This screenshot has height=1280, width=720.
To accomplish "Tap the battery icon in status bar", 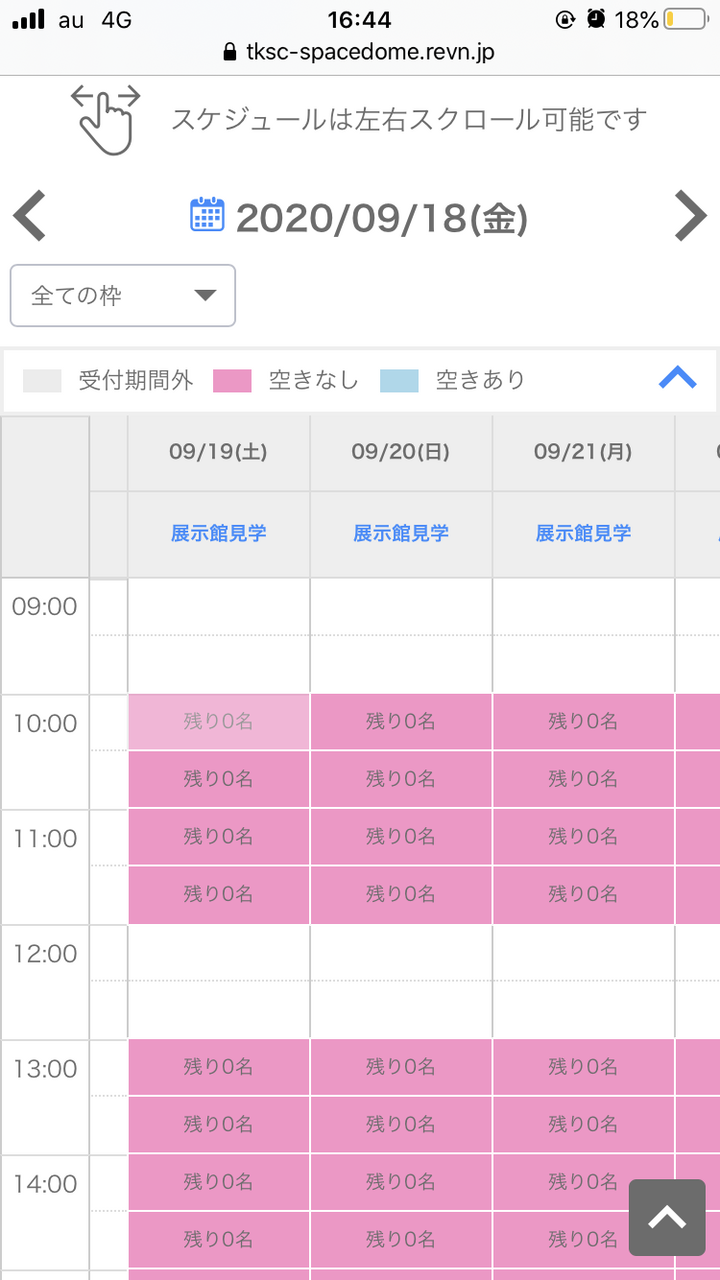I will 685,20.
